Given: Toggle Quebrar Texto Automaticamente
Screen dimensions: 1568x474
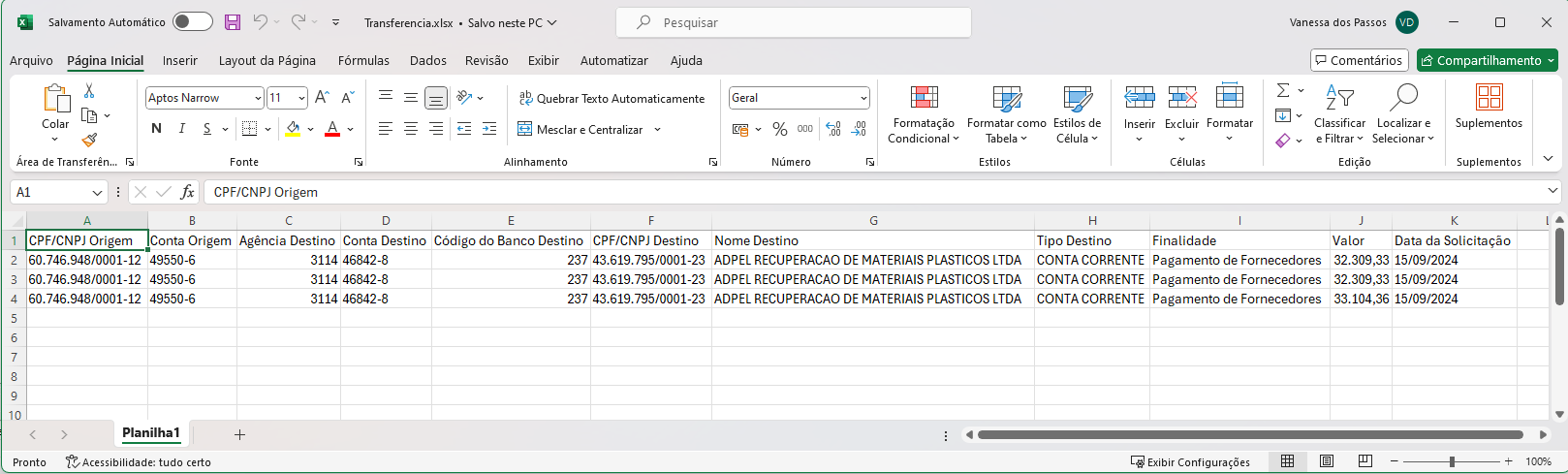Looking at the screenshot, I should point(612,98).
